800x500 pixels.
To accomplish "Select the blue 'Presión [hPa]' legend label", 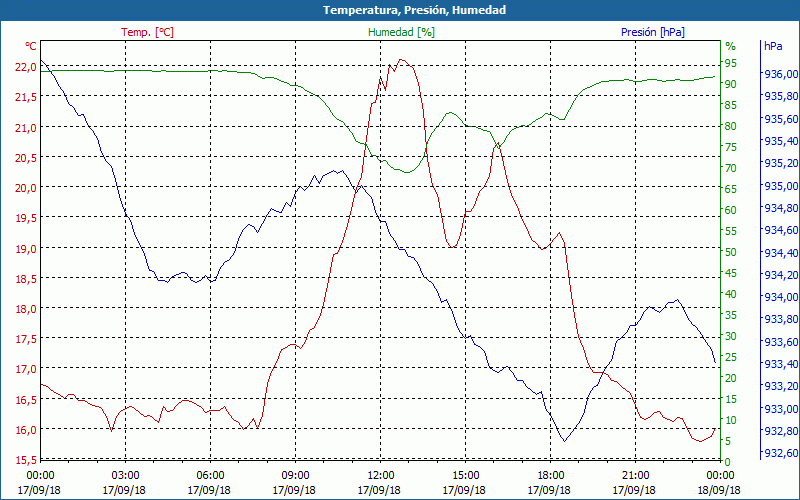I will point(653,32).
